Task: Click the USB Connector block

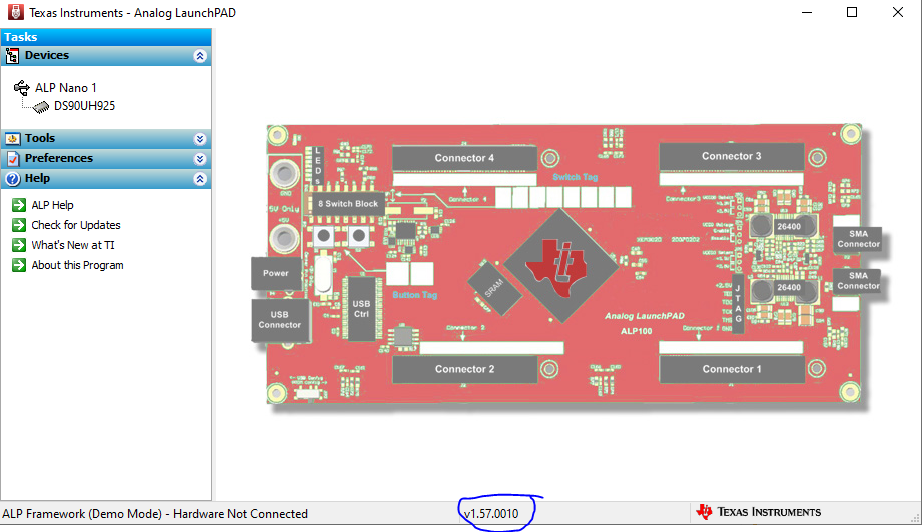Action: click(x=280, y=320)
